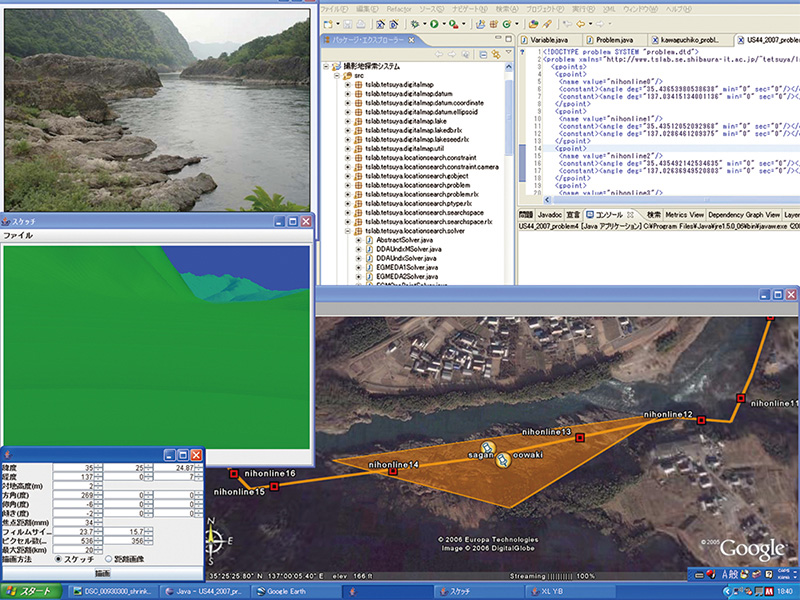Expand the tslab.tetsuya.digitalmap package
Image resolution: width=800 pixels, height=600 pixels.
coord(347,85)
